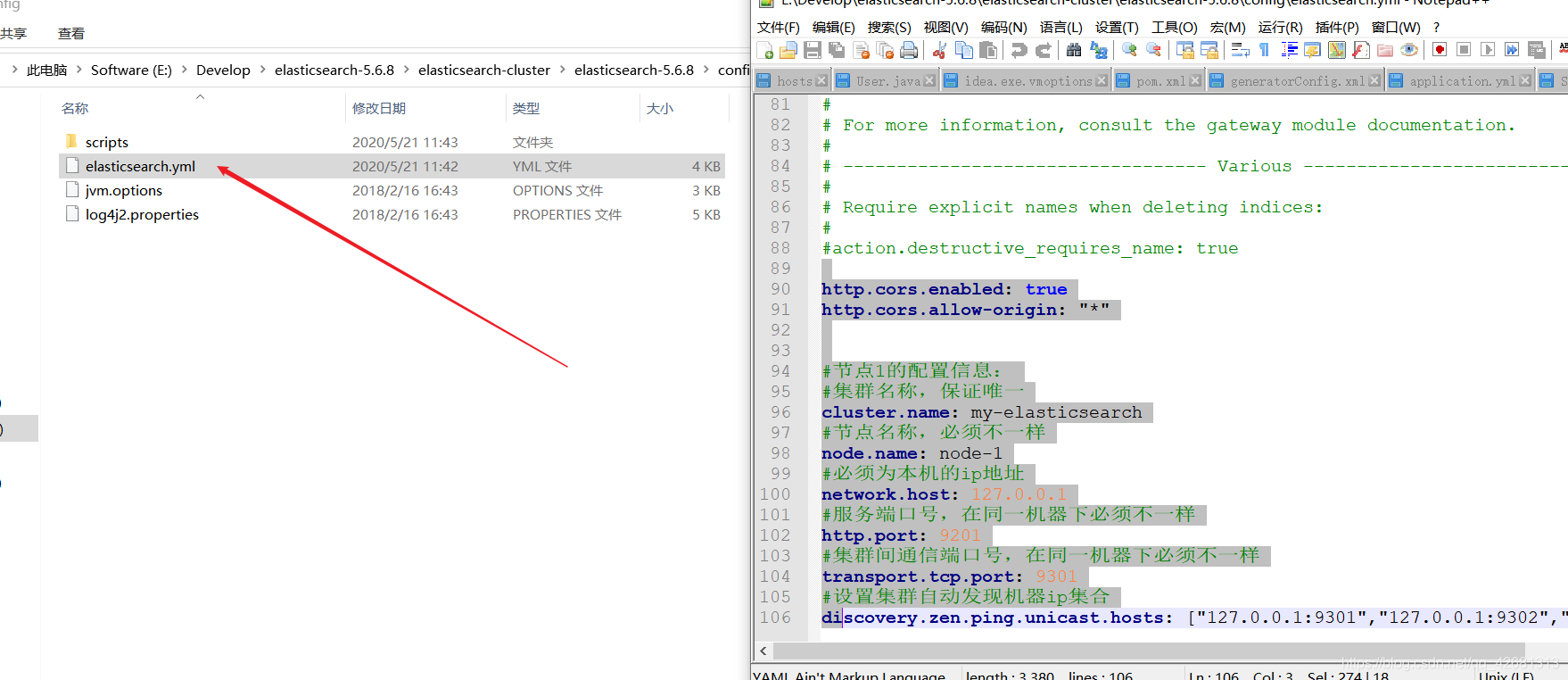The image size is (1568, 680).
Task: Toggle word wrap in editor
Action: [x=1240, y=50]
